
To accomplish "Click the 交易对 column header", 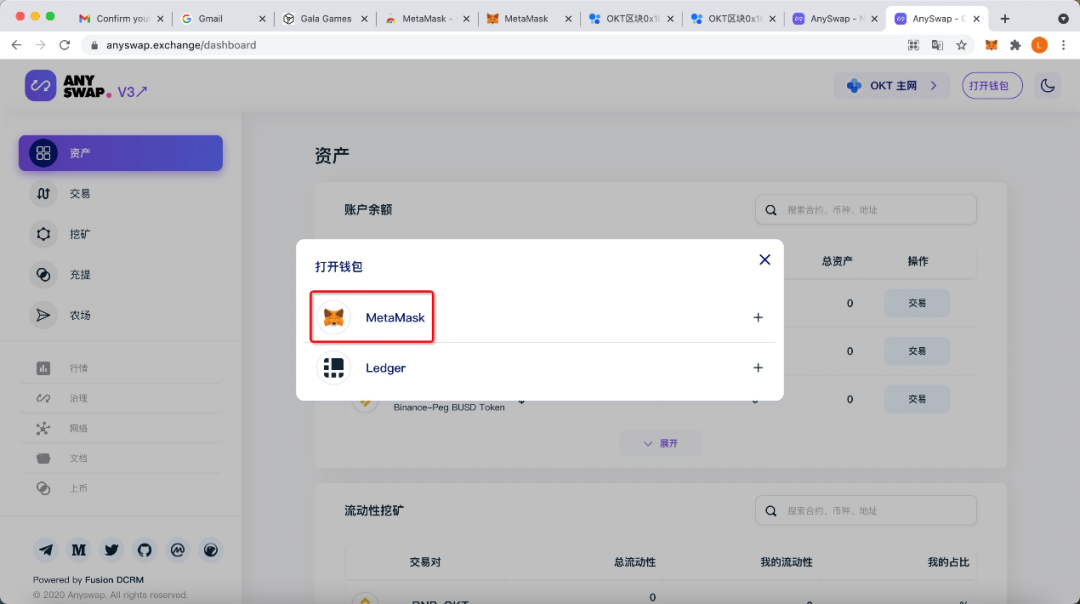I will (x=425, y=562).
